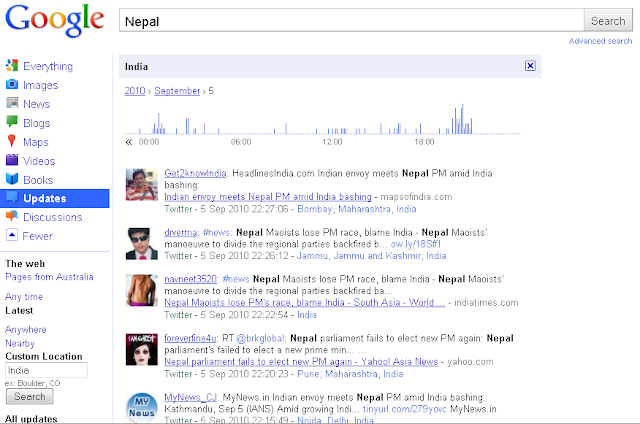Click the Discussions chat icon

(12, 216)
